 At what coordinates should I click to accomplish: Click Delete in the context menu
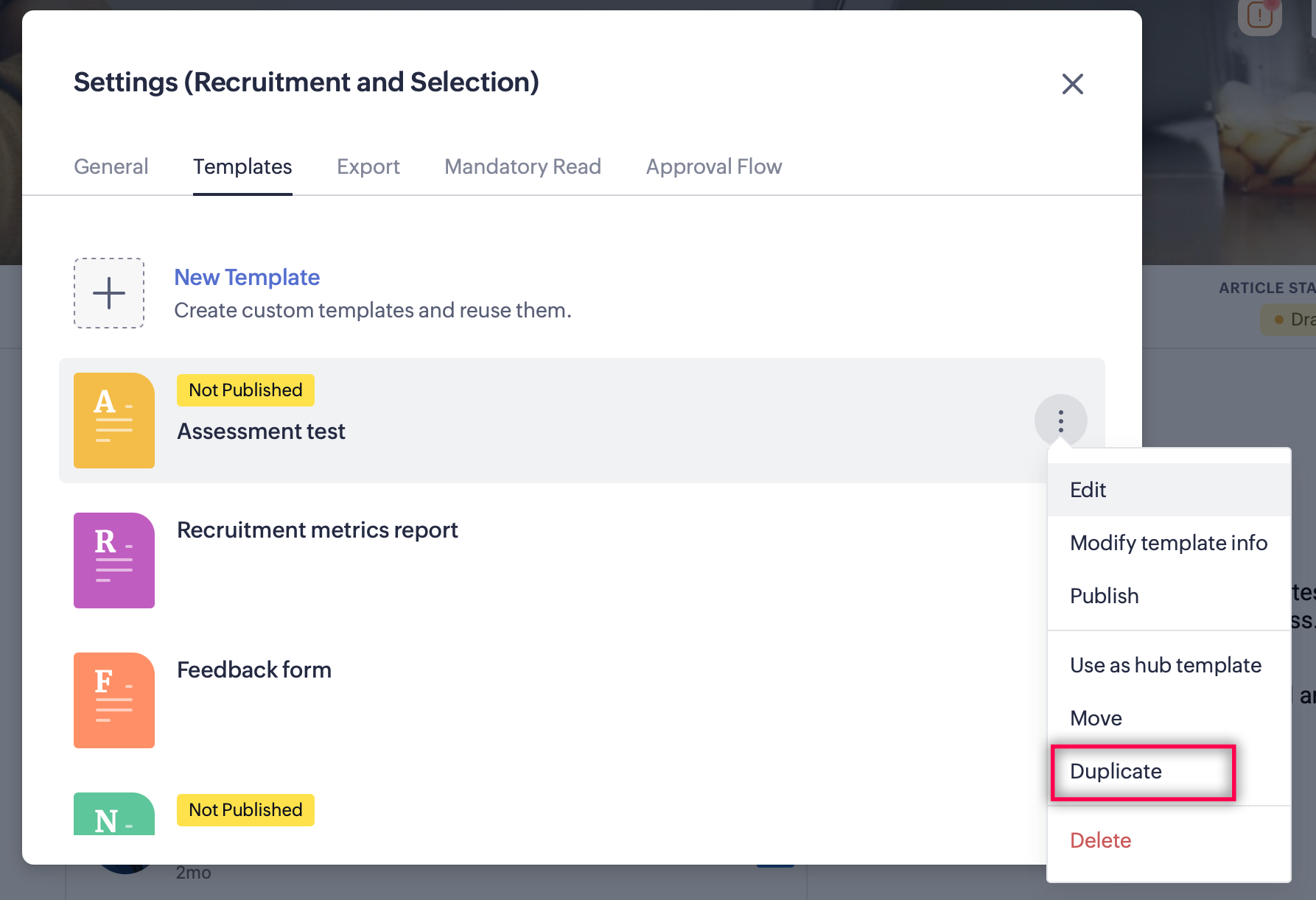click(1101, 840)
